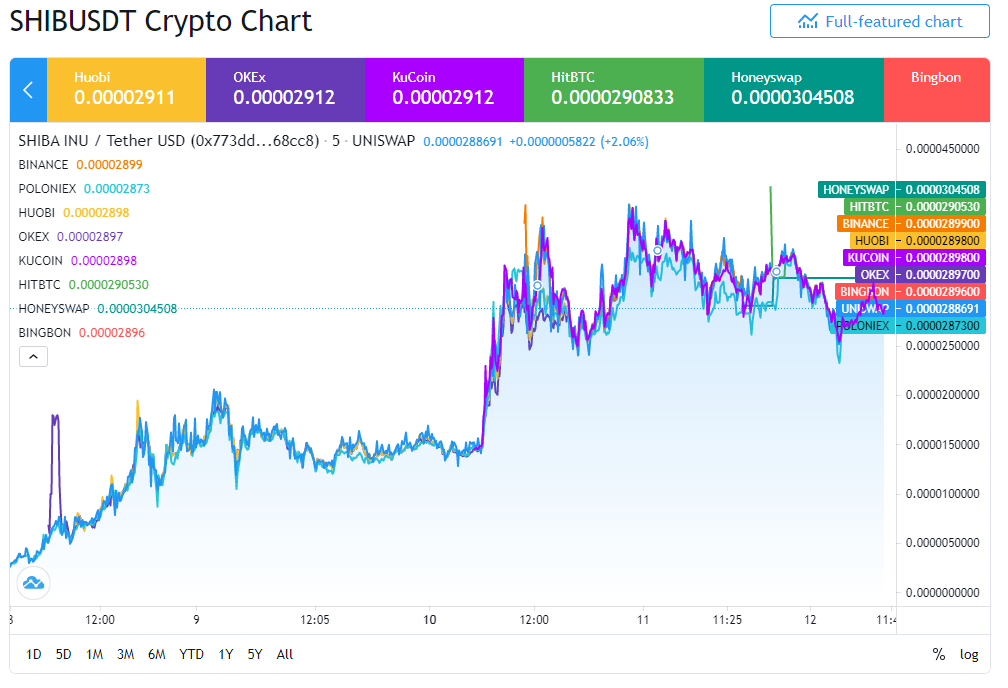Click the KUCOIN price axis label
Viewport: 1008px width, 688px height.
[x=914, y=257]
